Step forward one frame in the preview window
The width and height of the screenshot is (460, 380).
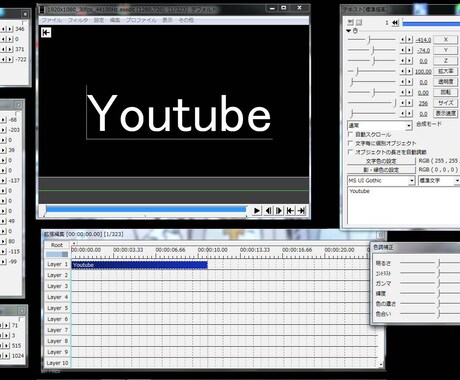pyautogui.click(x=279, y=211)
